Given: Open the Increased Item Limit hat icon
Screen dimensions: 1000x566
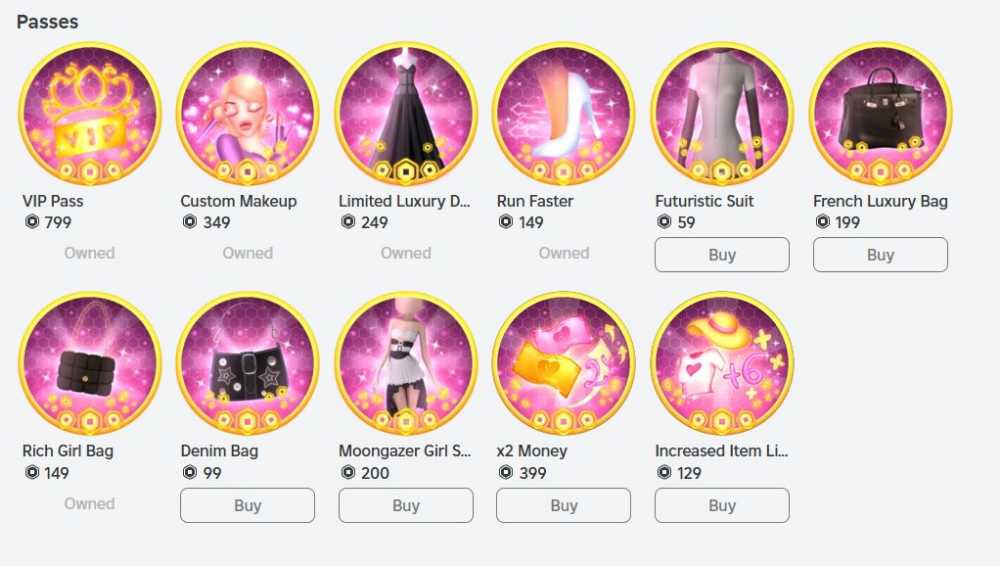Looking at the screenshot, I should pyautogui.click(x=722, y=364).
